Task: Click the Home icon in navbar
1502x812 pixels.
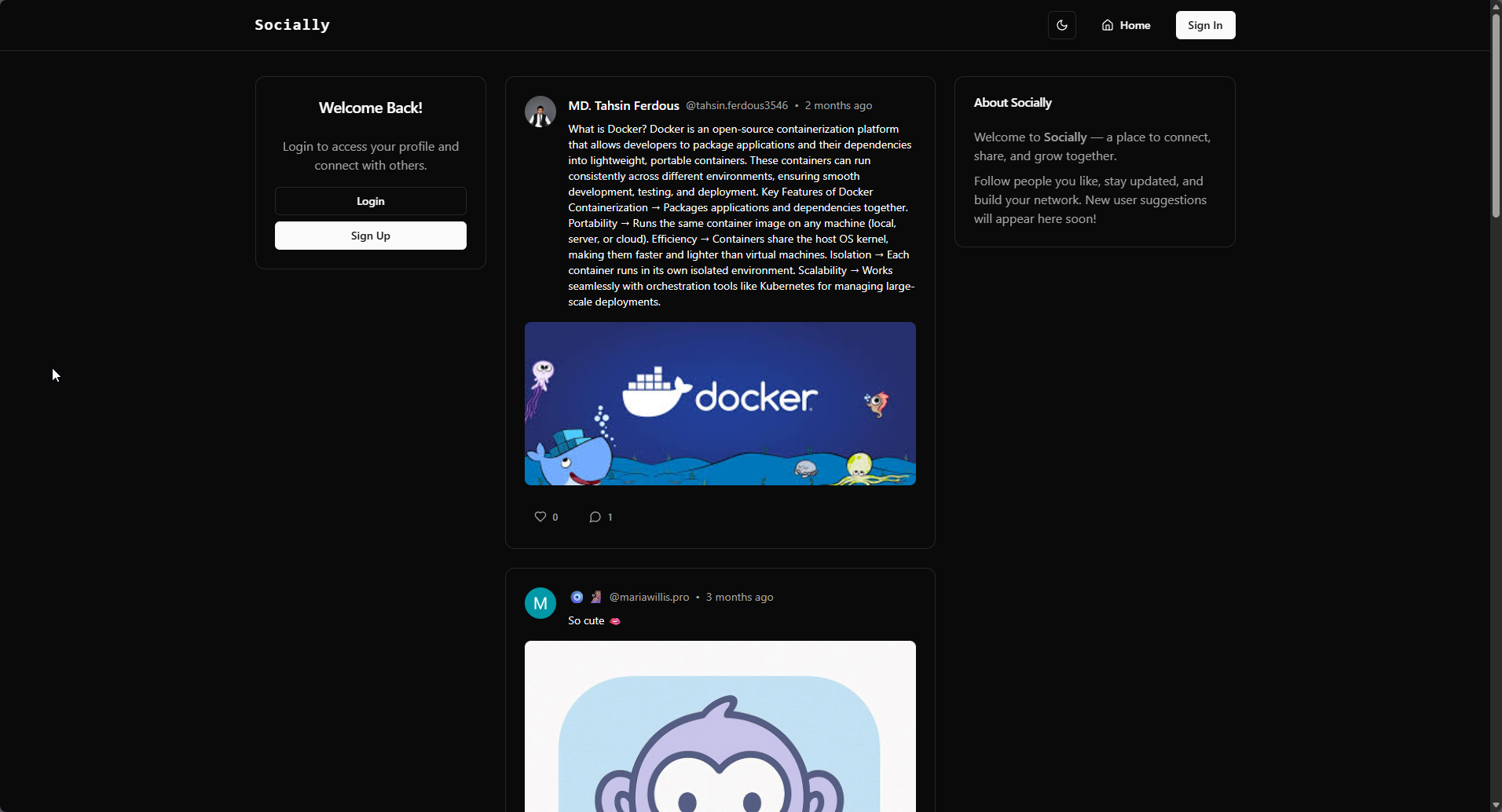Action: pos(1107,25)
